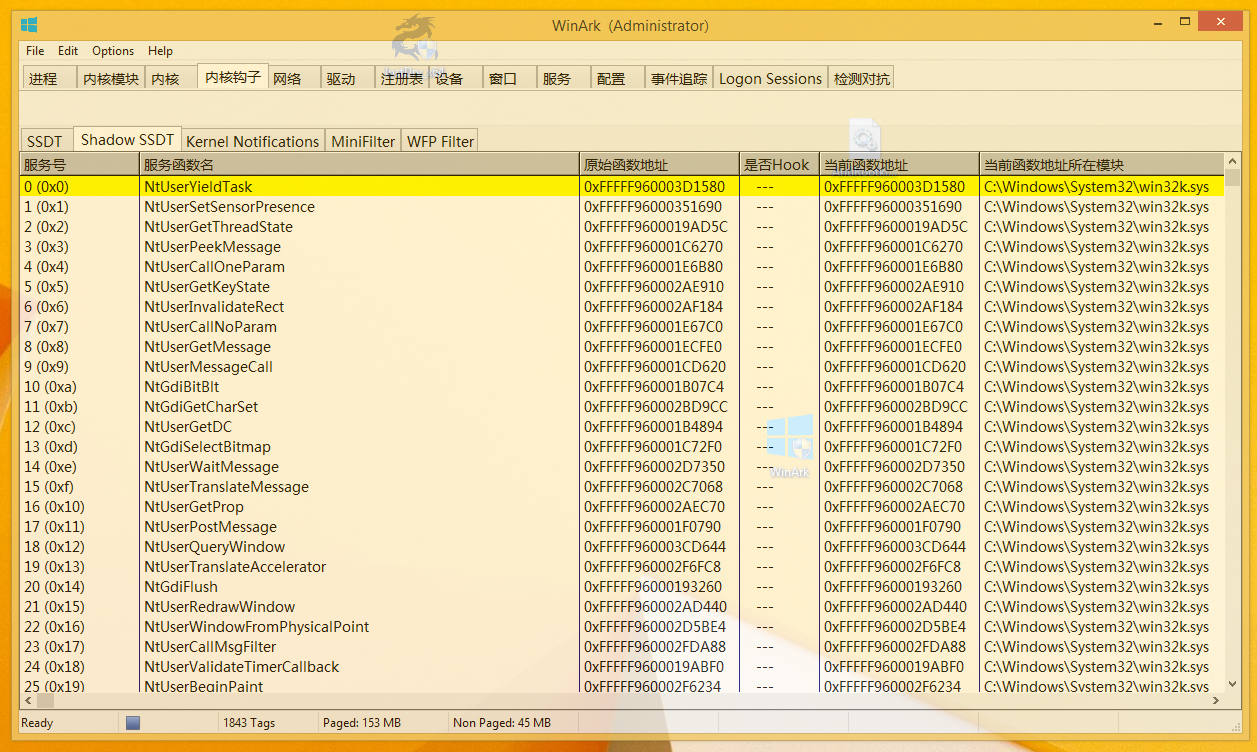Select the NtUserGetProp row
Viewport: 1257px width, 752px height.
622,506
